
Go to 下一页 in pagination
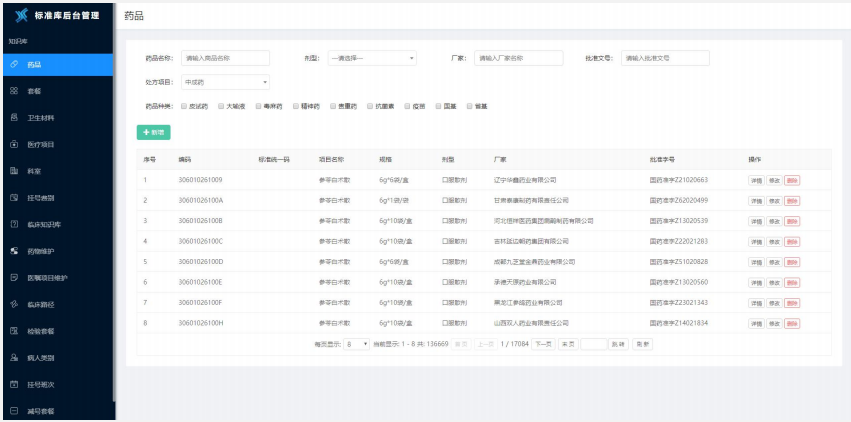coord(543,344)
